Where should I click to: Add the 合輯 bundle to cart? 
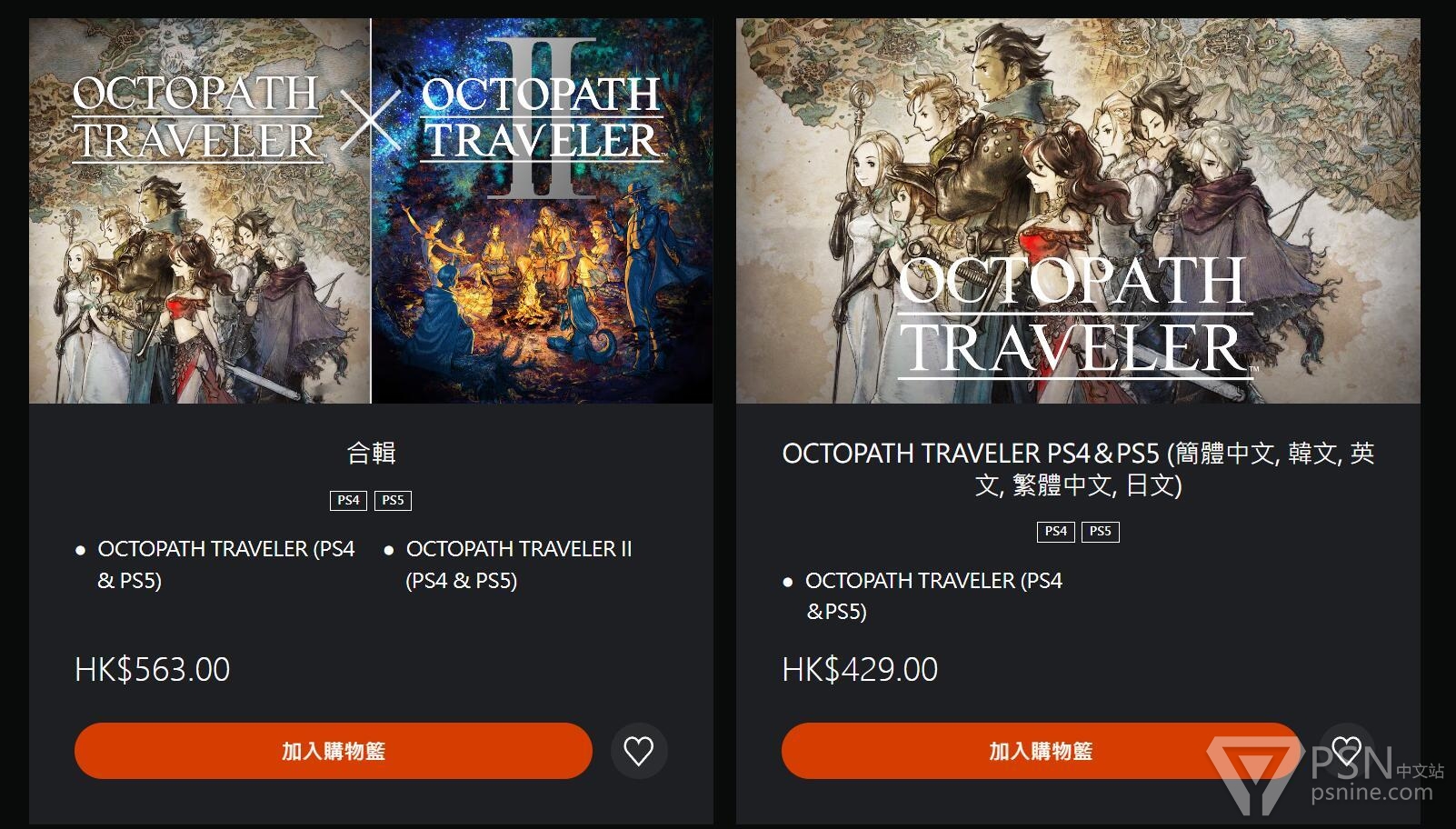tap(333, 751)
